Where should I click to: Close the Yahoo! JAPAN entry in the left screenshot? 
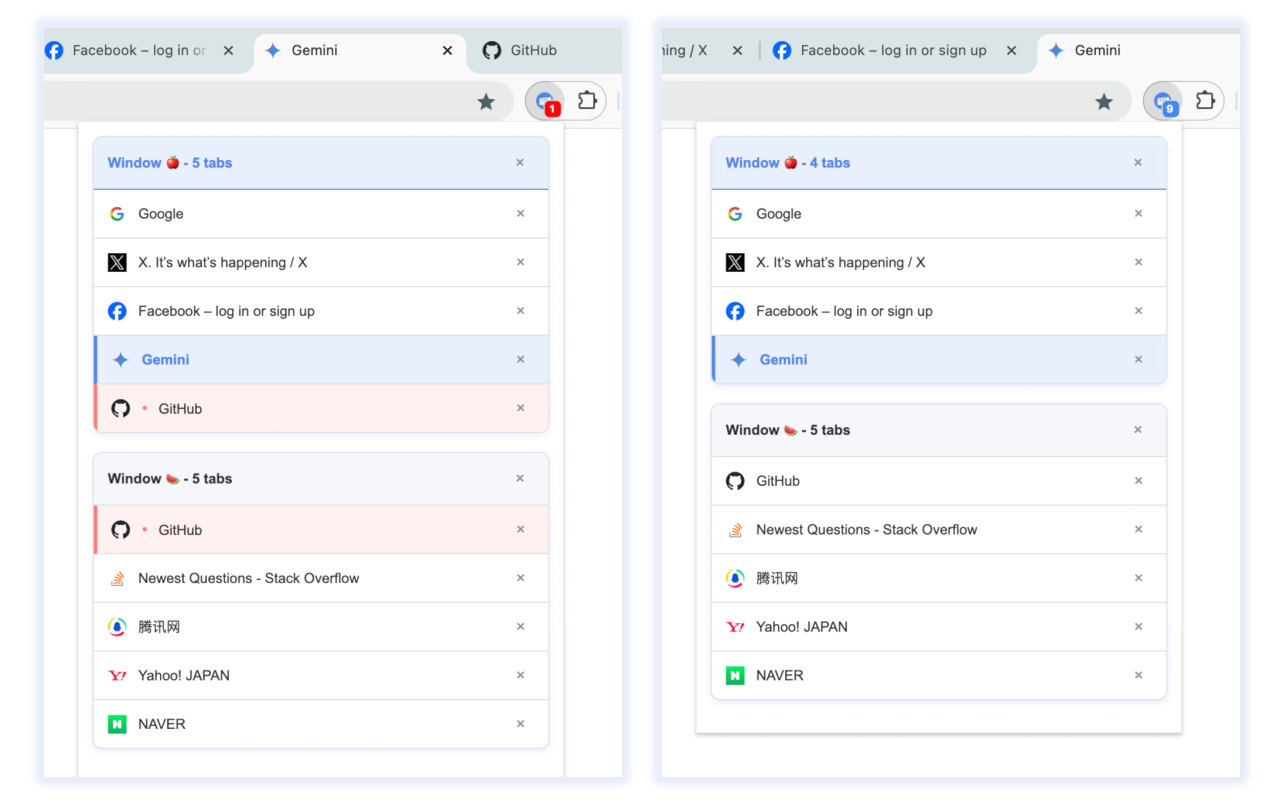coord(520,675)
